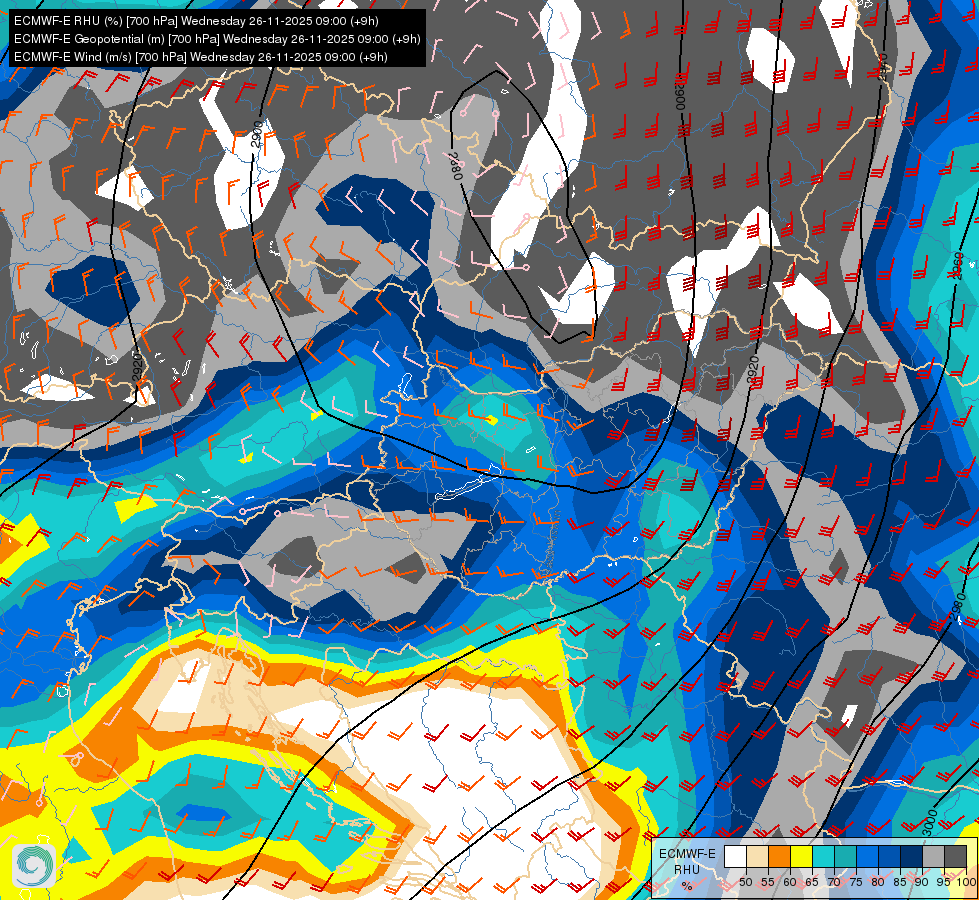Select the yellow 60-65% legend swatch
Screen dimensions: 979x900
(802, 856)
